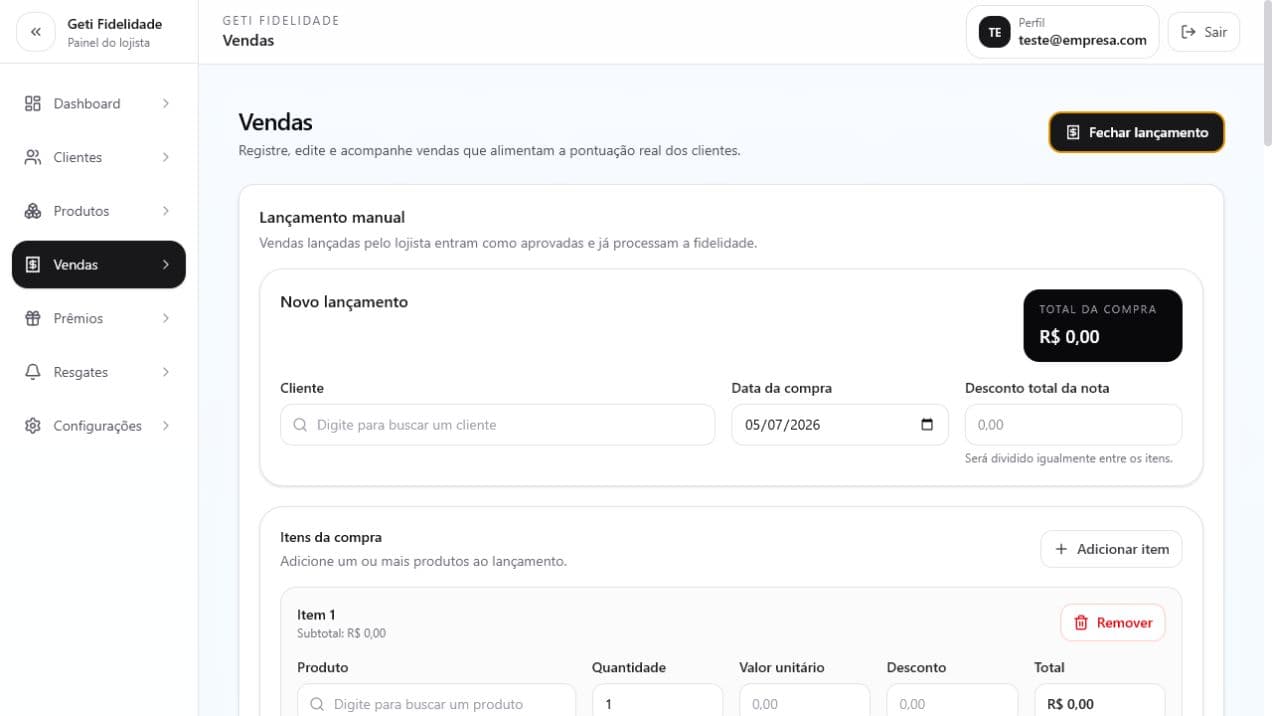
Task: Click 'Será dividido igualmente entre os itens.' hint
Action: [1069, 459]
